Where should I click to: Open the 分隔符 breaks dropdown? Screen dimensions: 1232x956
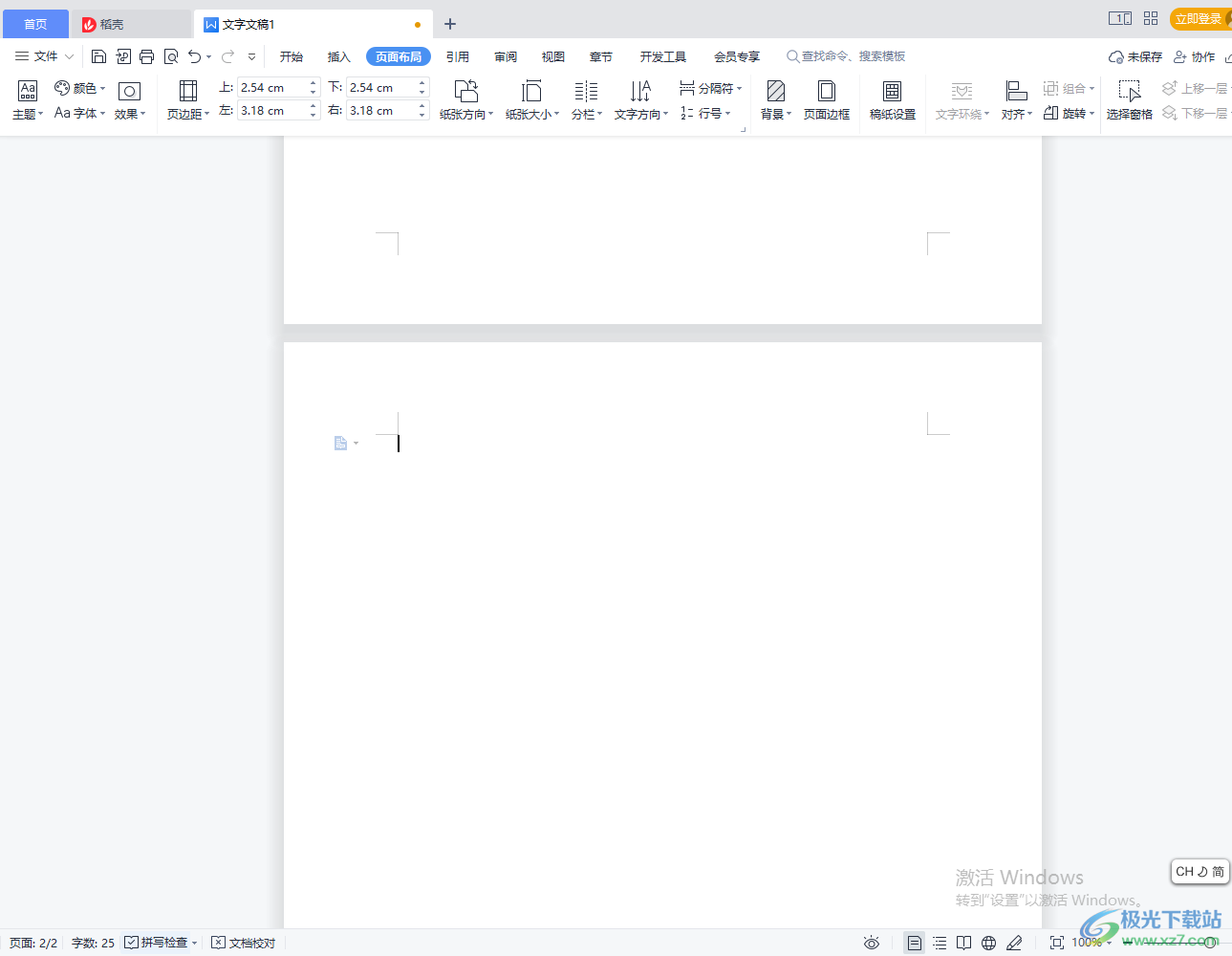(x=710, y=88)
